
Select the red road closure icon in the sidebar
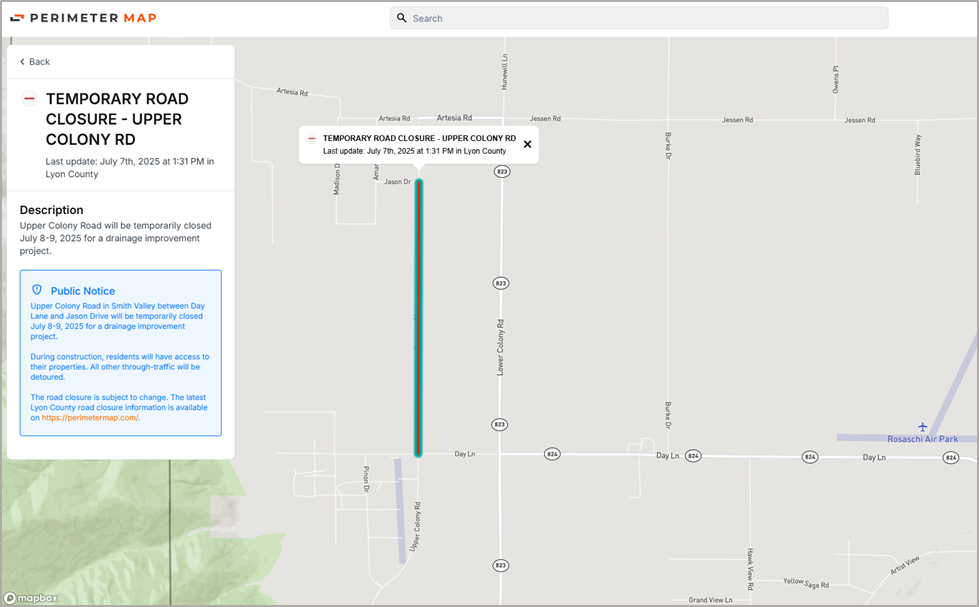[27, 97]
